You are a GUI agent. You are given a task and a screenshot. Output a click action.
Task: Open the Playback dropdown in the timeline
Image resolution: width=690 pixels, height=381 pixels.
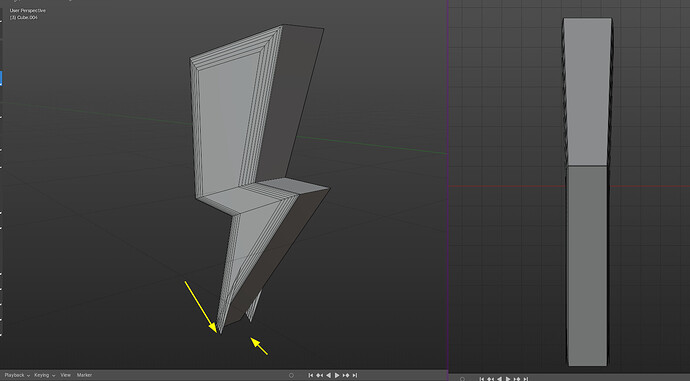(x=17, y=375)
